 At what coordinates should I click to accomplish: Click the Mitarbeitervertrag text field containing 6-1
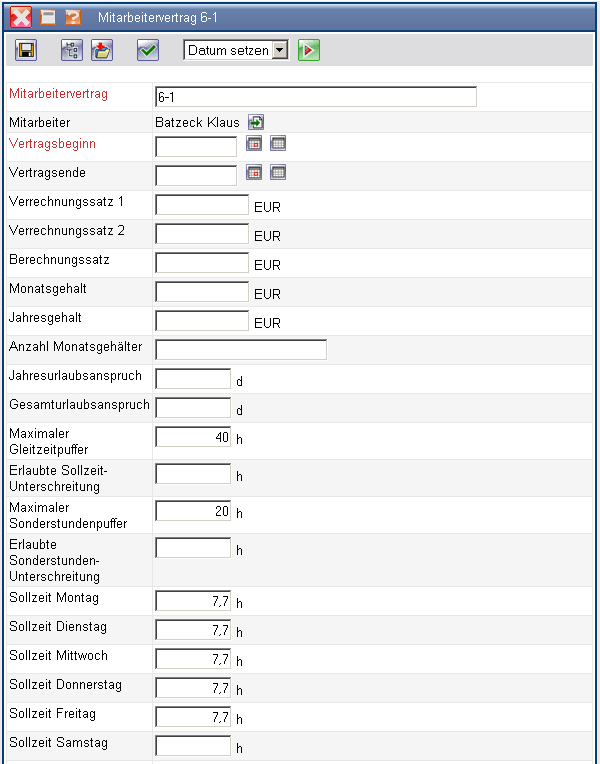pos(316,96)
